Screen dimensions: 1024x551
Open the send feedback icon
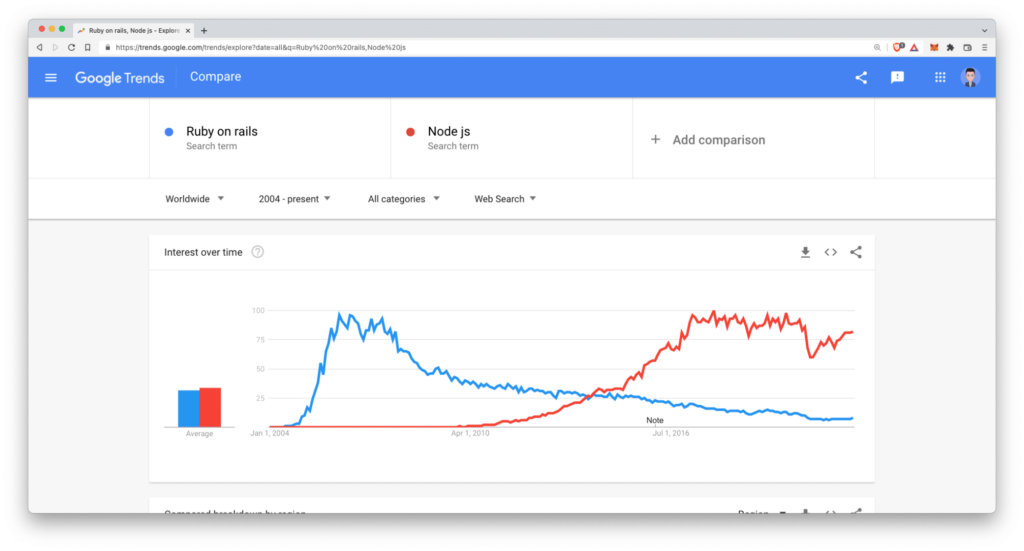(897, 77)
